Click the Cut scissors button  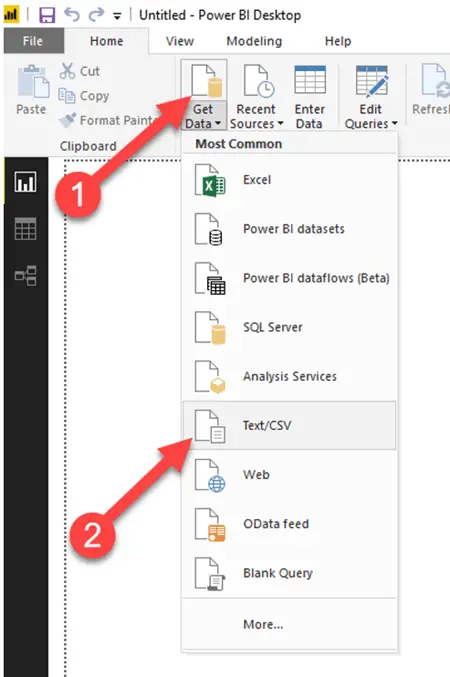(80, 71)
